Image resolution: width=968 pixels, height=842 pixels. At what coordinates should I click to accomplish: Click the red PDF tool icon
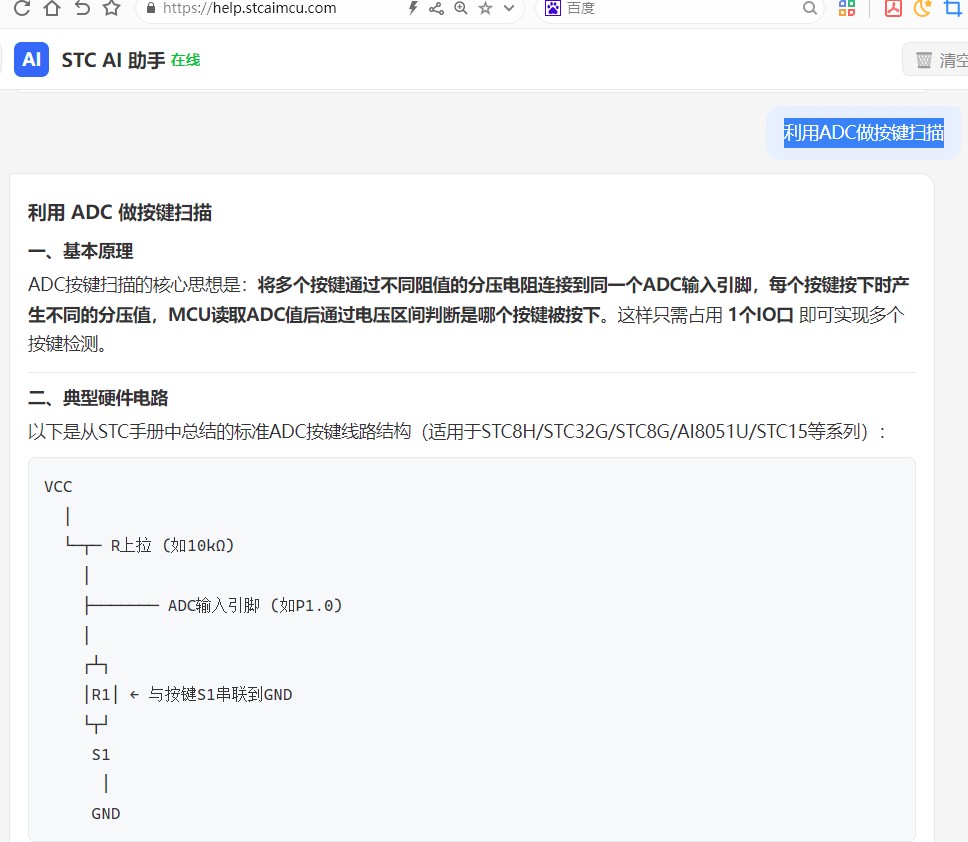coord(893,8)
